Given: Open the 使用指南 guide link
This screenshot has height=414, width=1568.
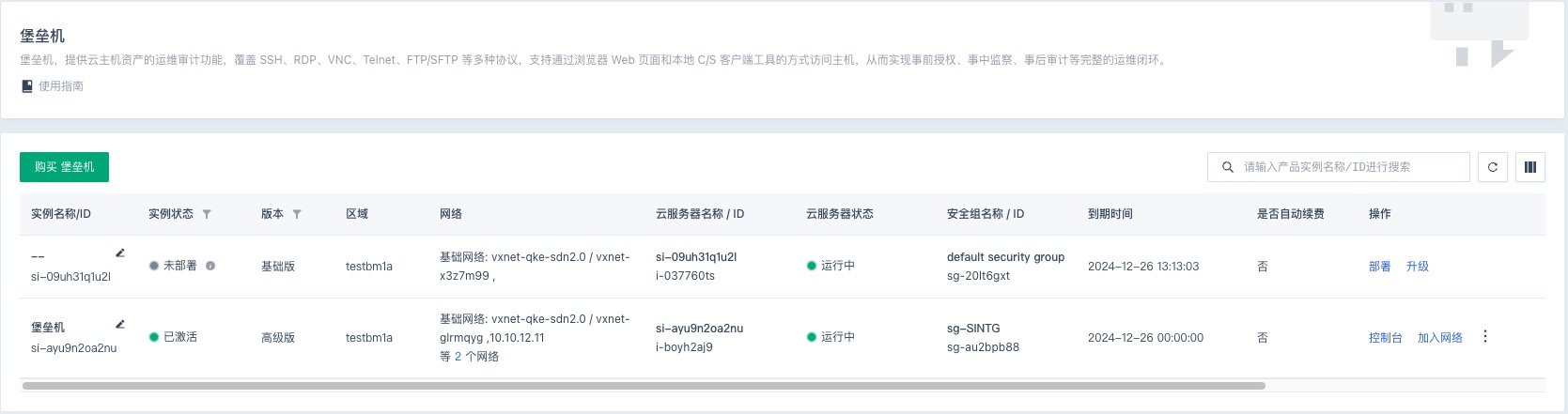Looking at the screenshot, I should pyautogui.click(x=61, y=86).
